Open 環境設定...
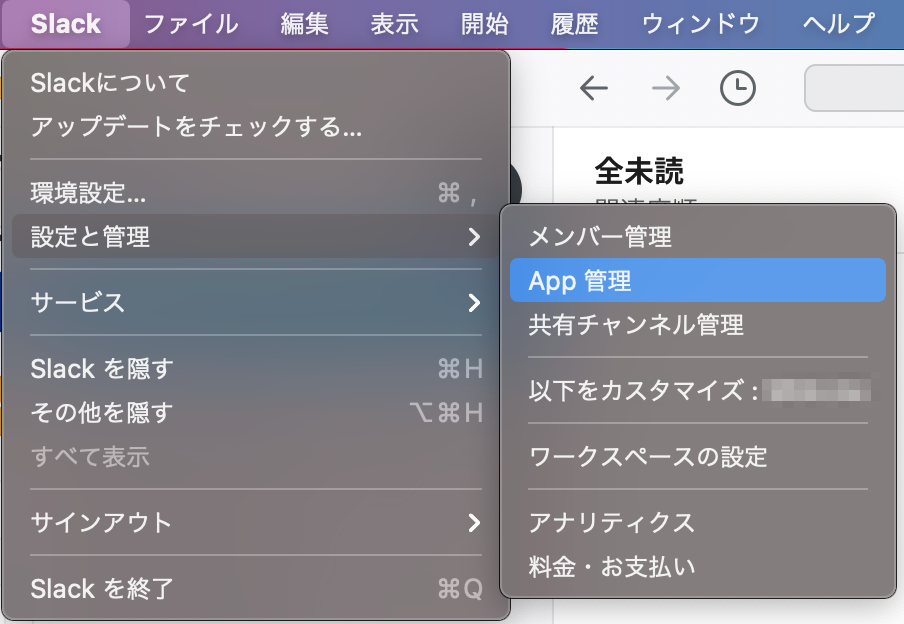Screen dimensions: 904x624 [255, 193]
